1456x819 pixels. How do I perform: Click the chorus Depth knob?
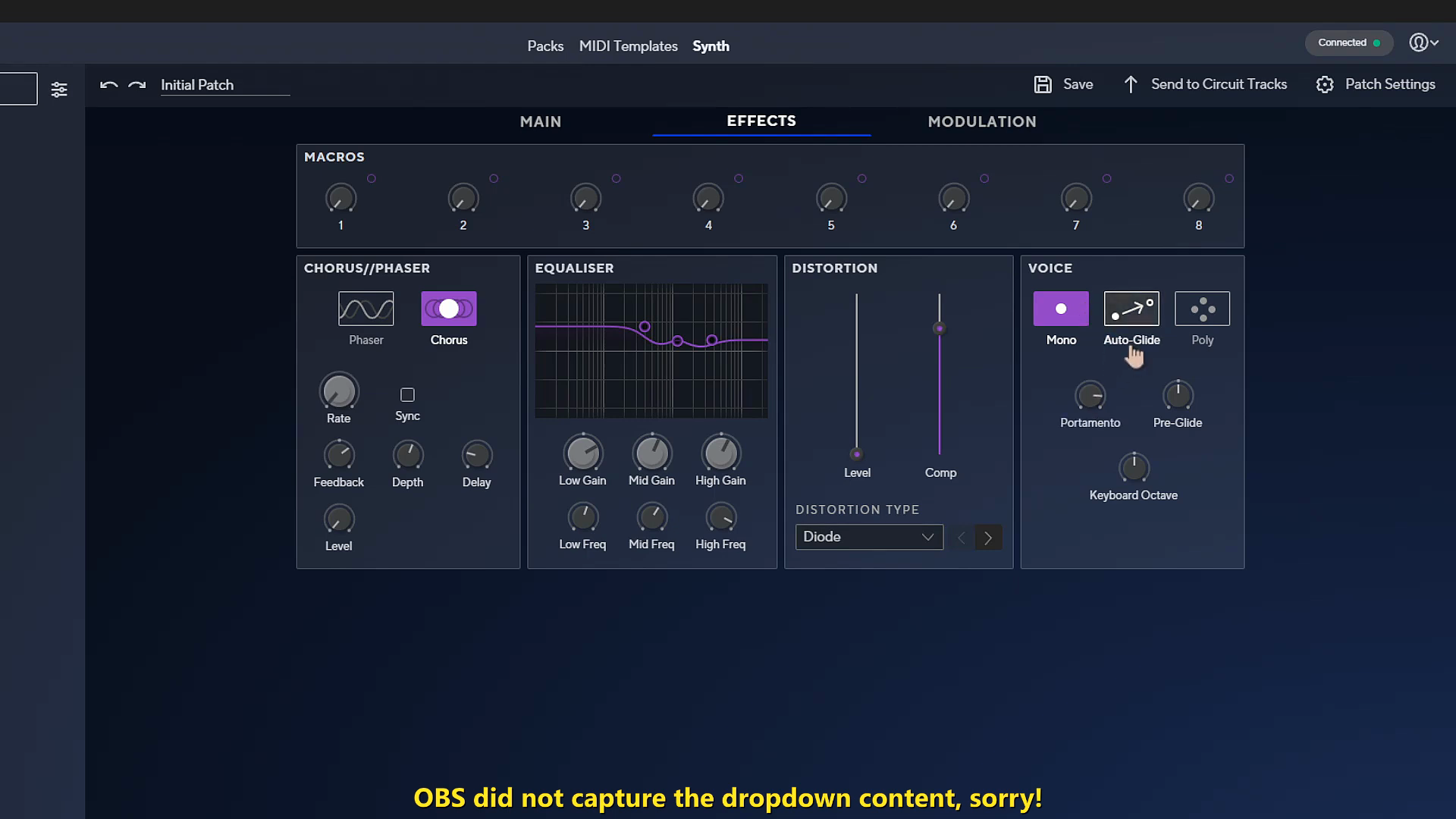pos(408,455)
